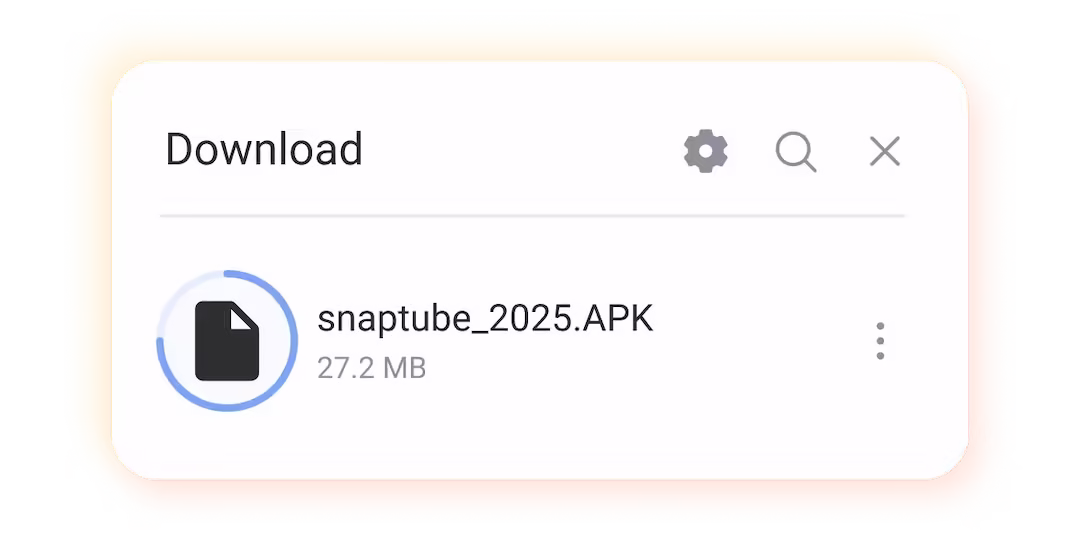Open download settings via gear icon
This screenshot has height=540, width=1080.
click(705, 151)
